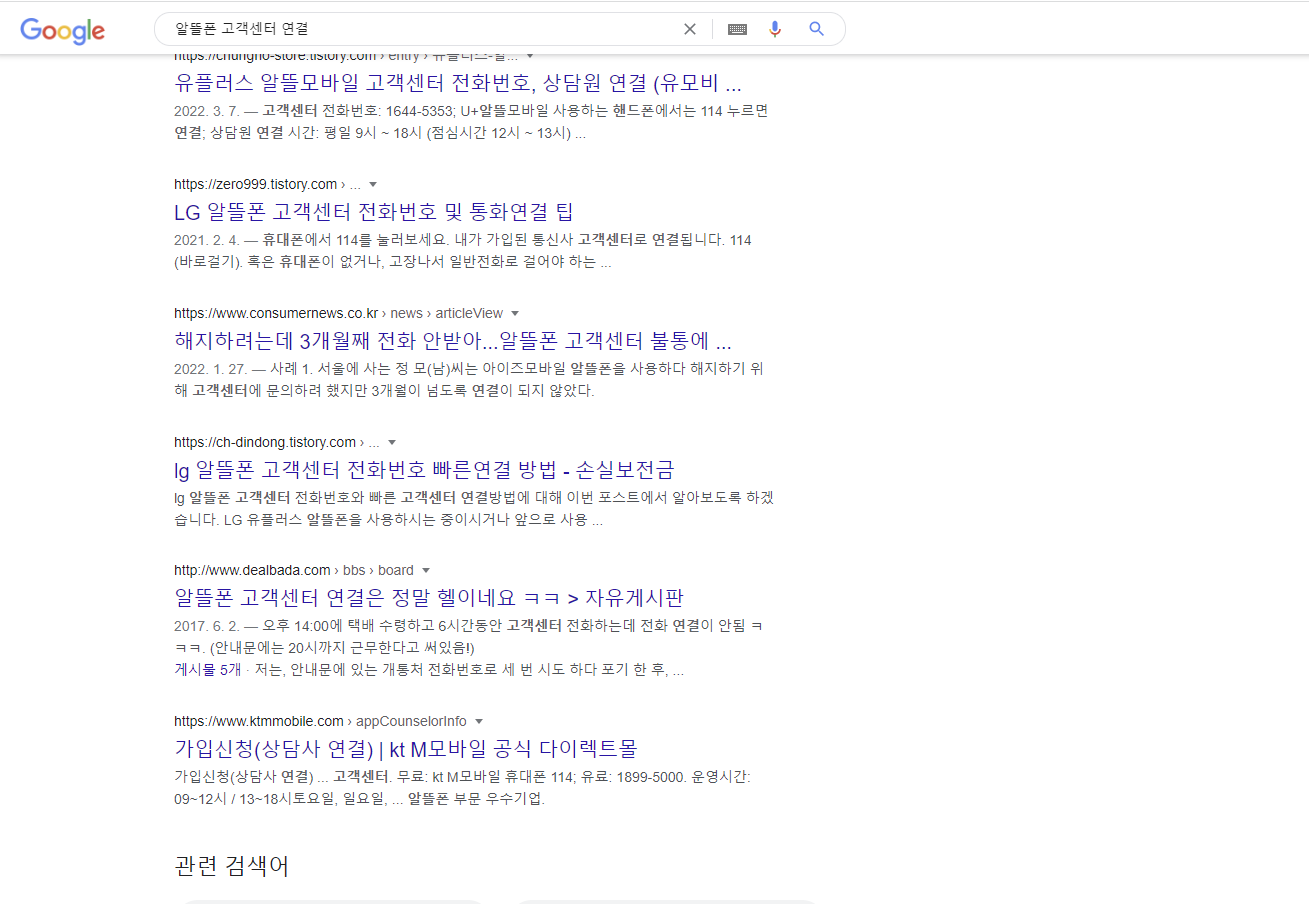Open result 가입신청(상담사 연결) kt M모바일

pyautogui.click(x=405, y=749)
